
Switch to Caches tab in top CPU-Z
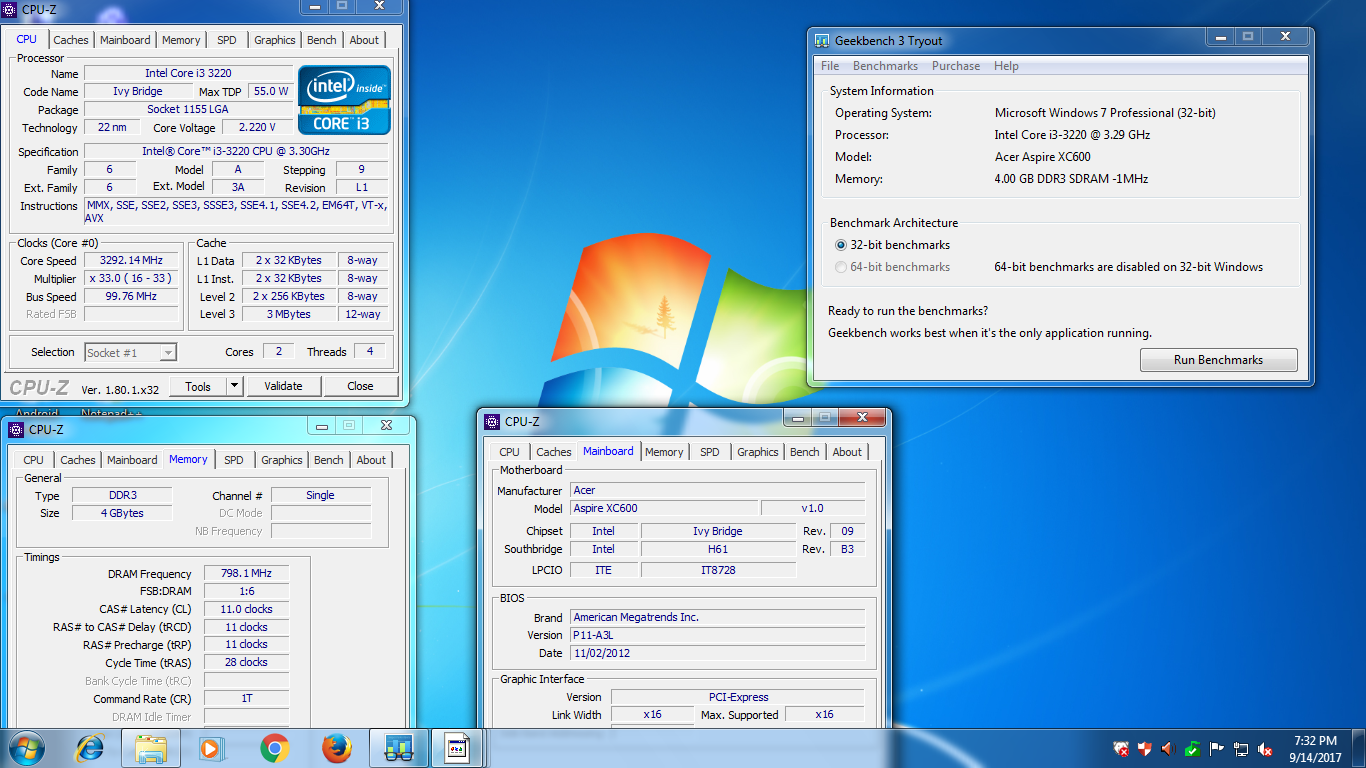[x=71, y=40]
